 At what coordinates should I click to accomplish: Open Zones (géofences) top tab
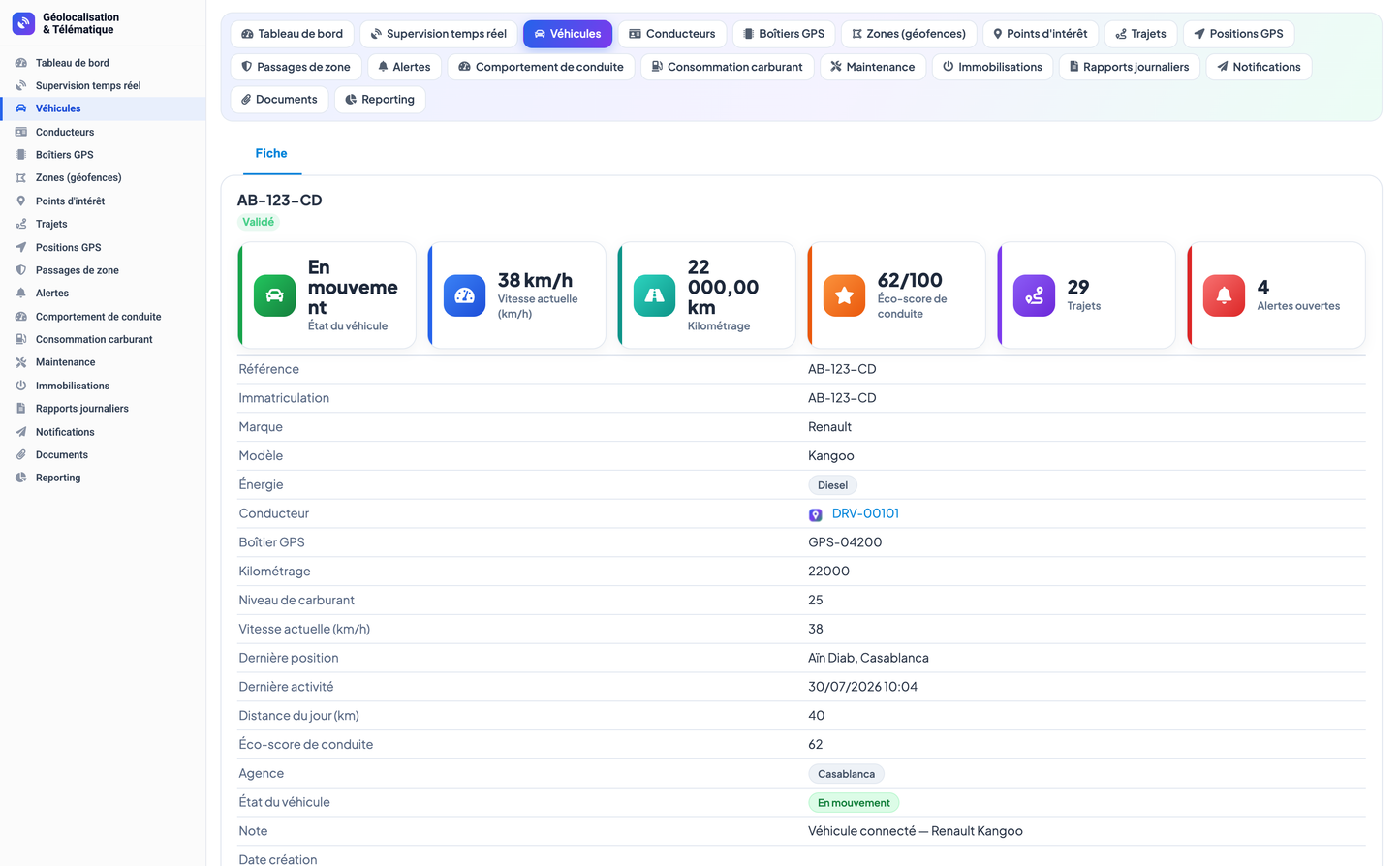point(909,34)
